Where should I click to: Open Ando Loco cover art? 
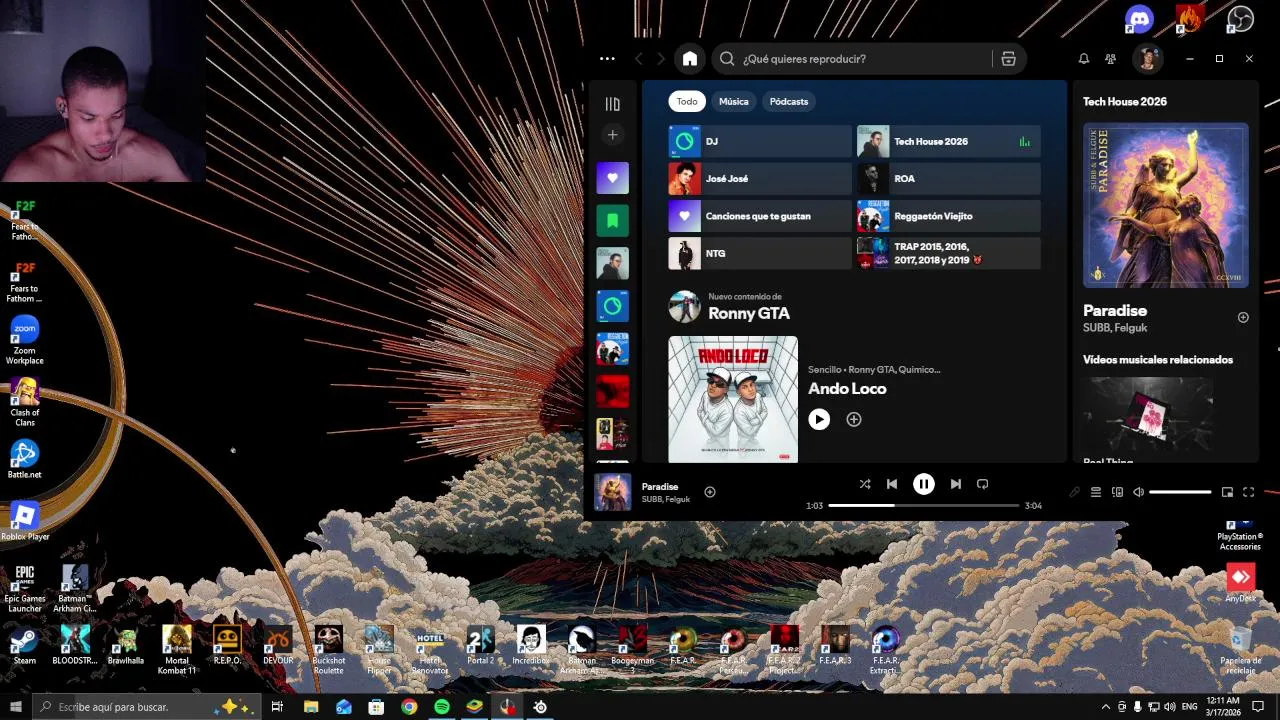(733, 399)
